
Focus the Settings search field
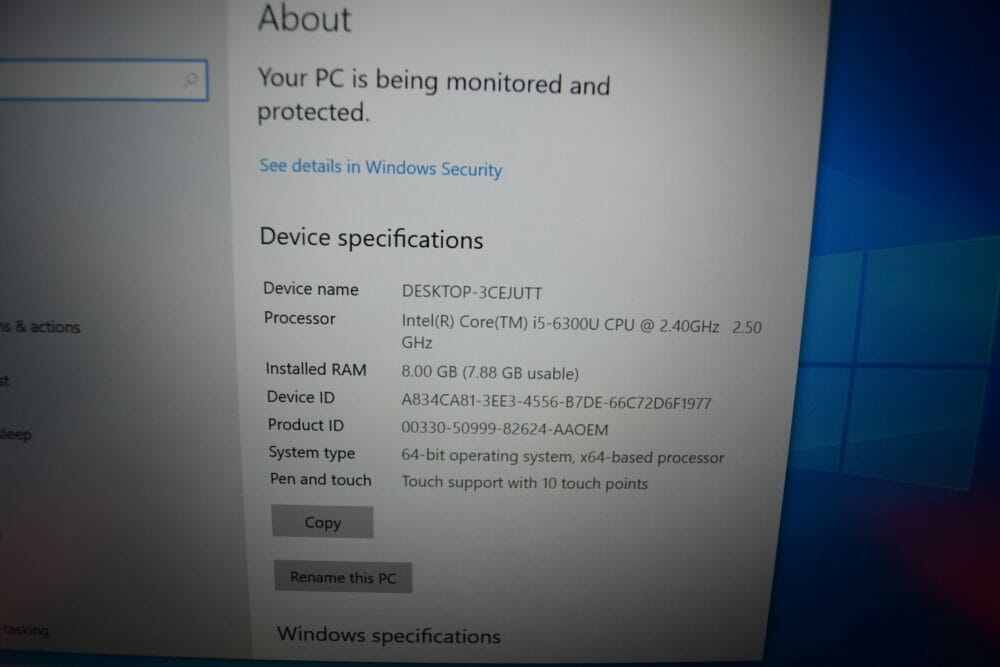point(103,80)
